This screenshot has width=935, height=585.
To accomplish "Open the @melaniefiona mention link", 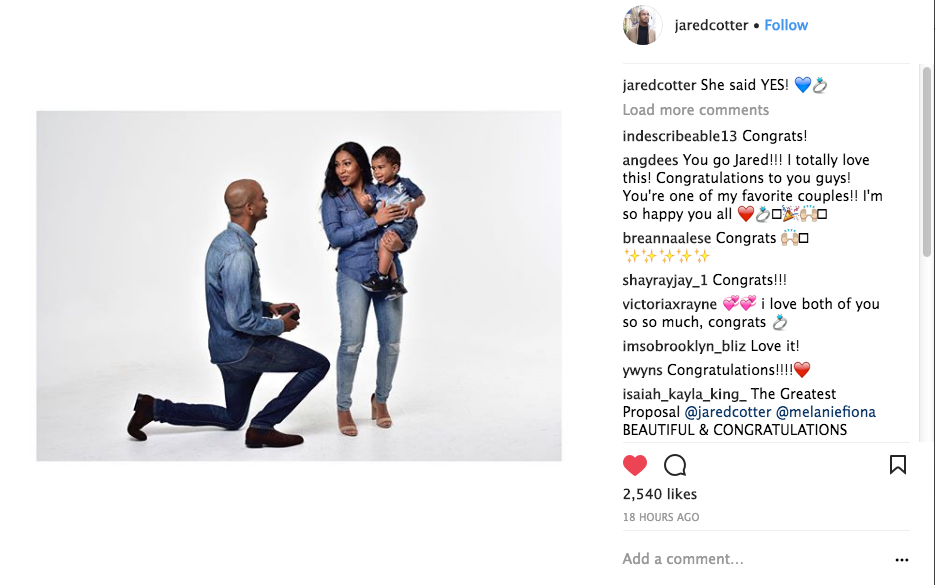I will [x=825, y=412].
